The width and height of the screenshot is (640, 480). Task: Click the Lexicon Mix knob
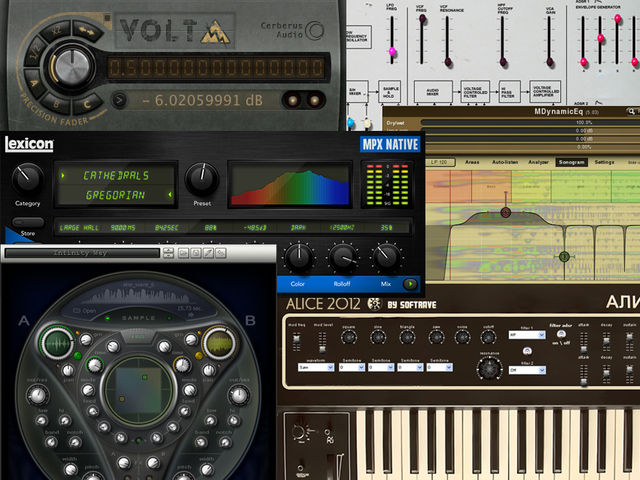point(386,256)
